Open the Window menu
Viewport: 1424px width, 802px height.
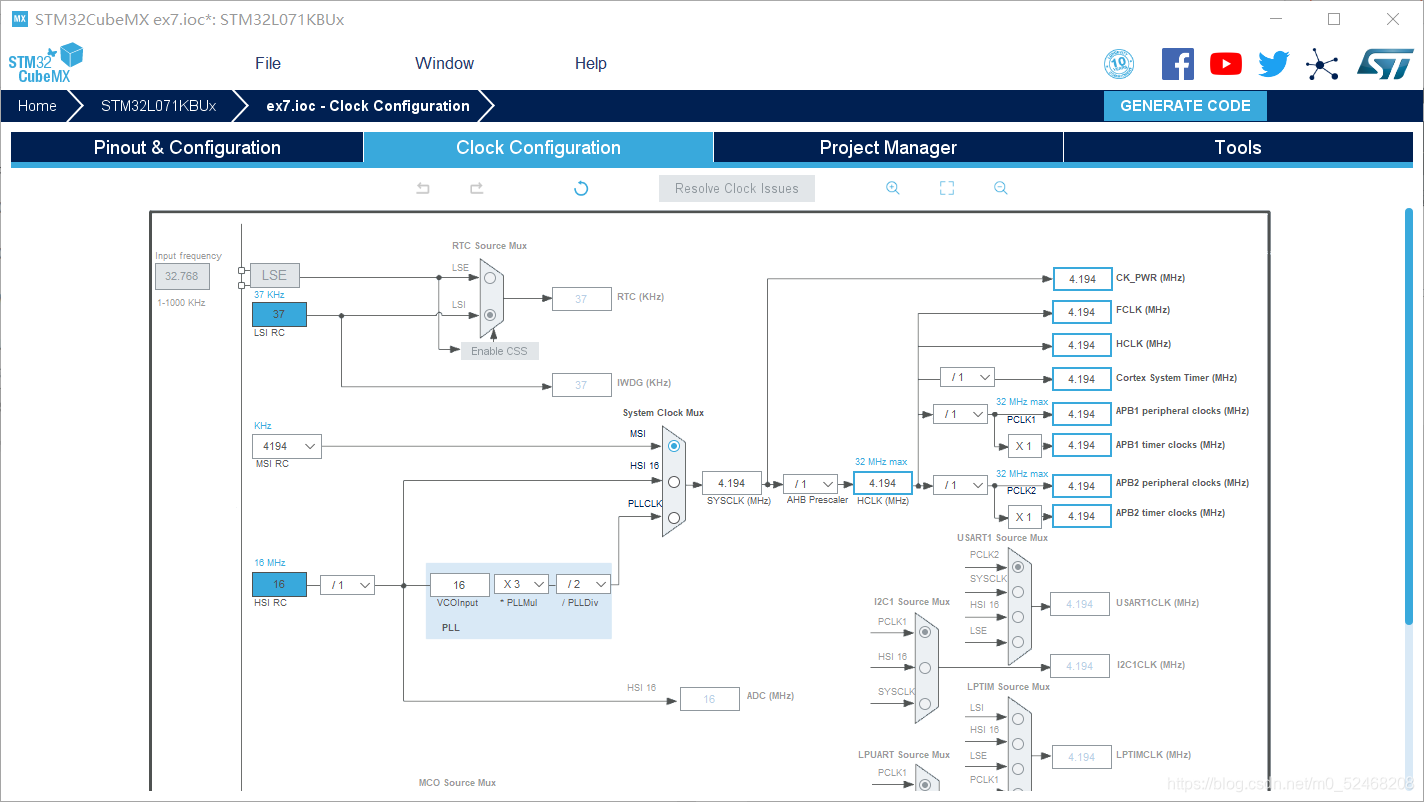[x=444, y=63]
